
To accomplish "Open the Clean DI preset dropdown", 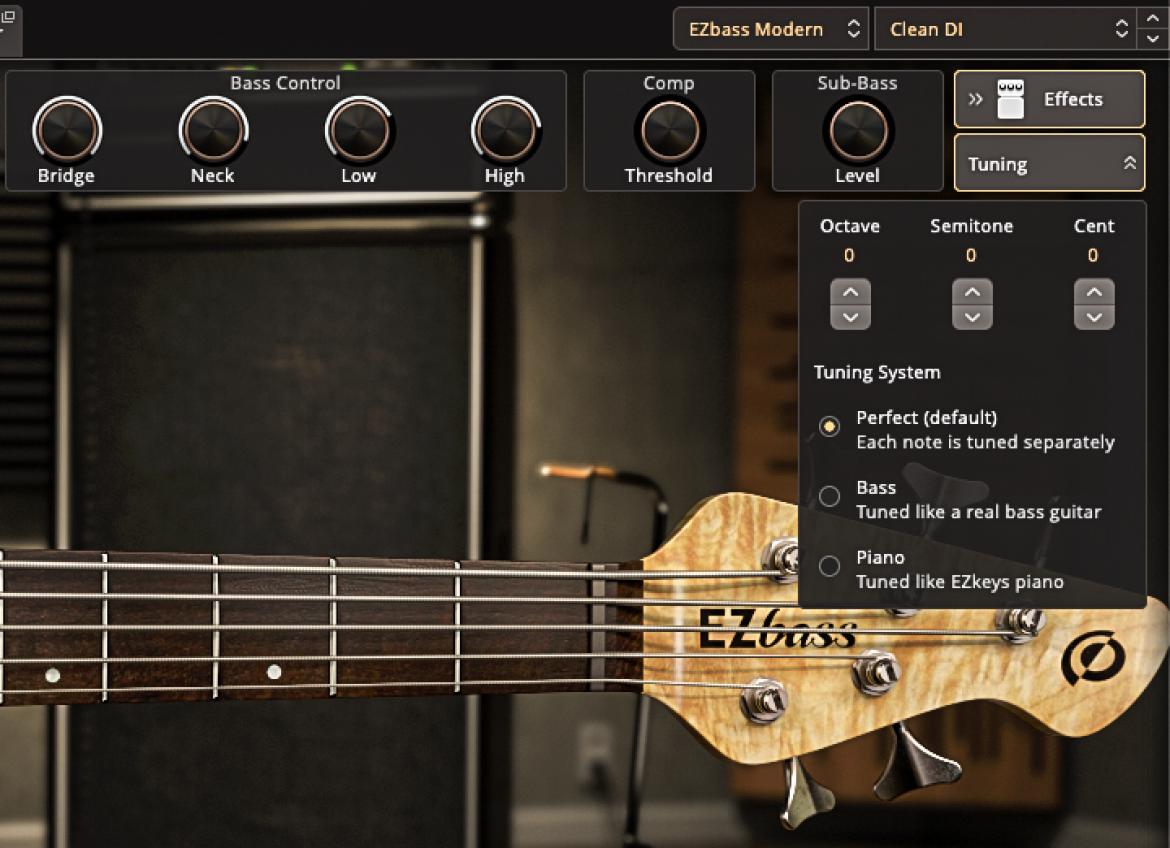I will click(1005, 29).
